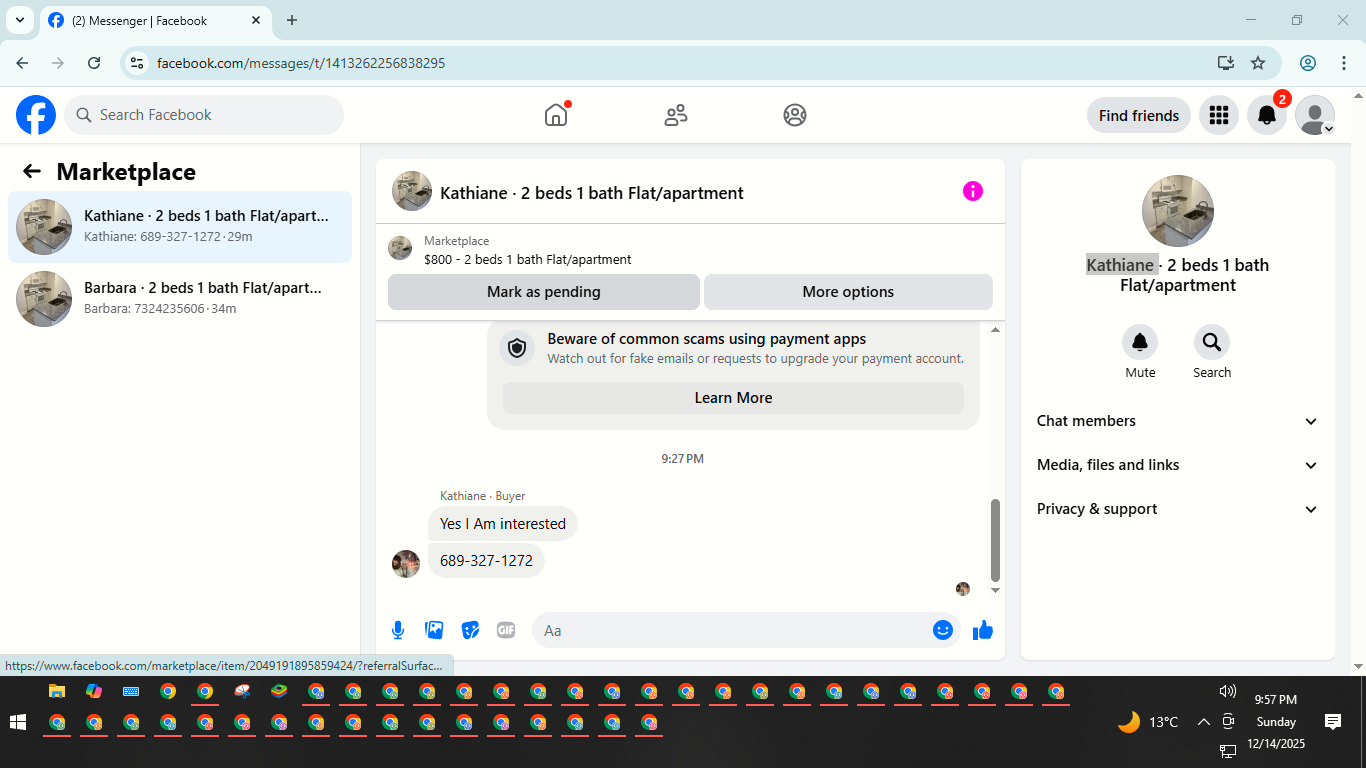Open the notifications bell with badge
This screenshot has height=768, width=1366.
point(1267,115)
